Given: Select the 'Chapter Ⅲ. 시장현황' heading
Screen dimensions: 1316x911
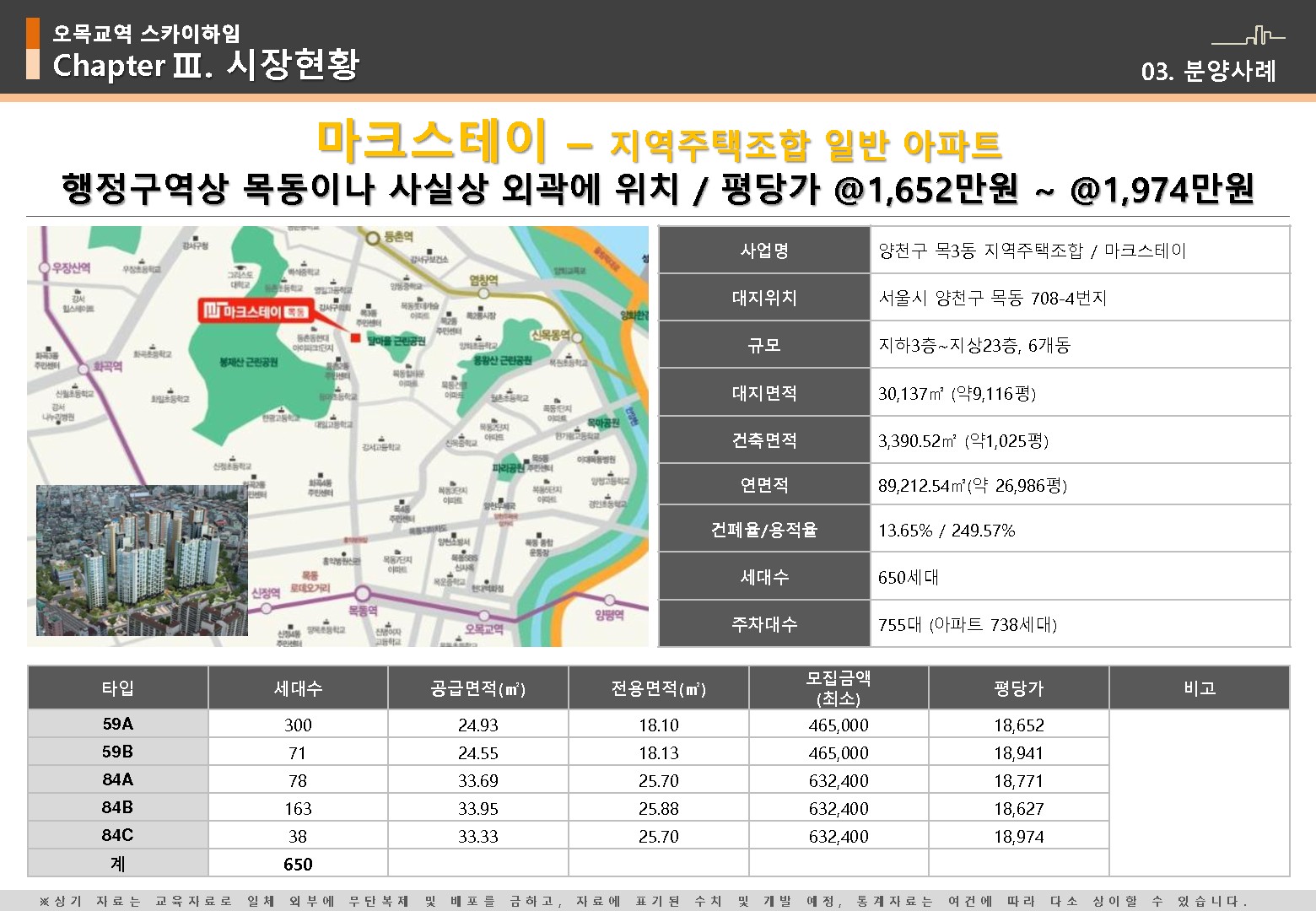Looking at the screenshot, I should (x=206, y=65).
